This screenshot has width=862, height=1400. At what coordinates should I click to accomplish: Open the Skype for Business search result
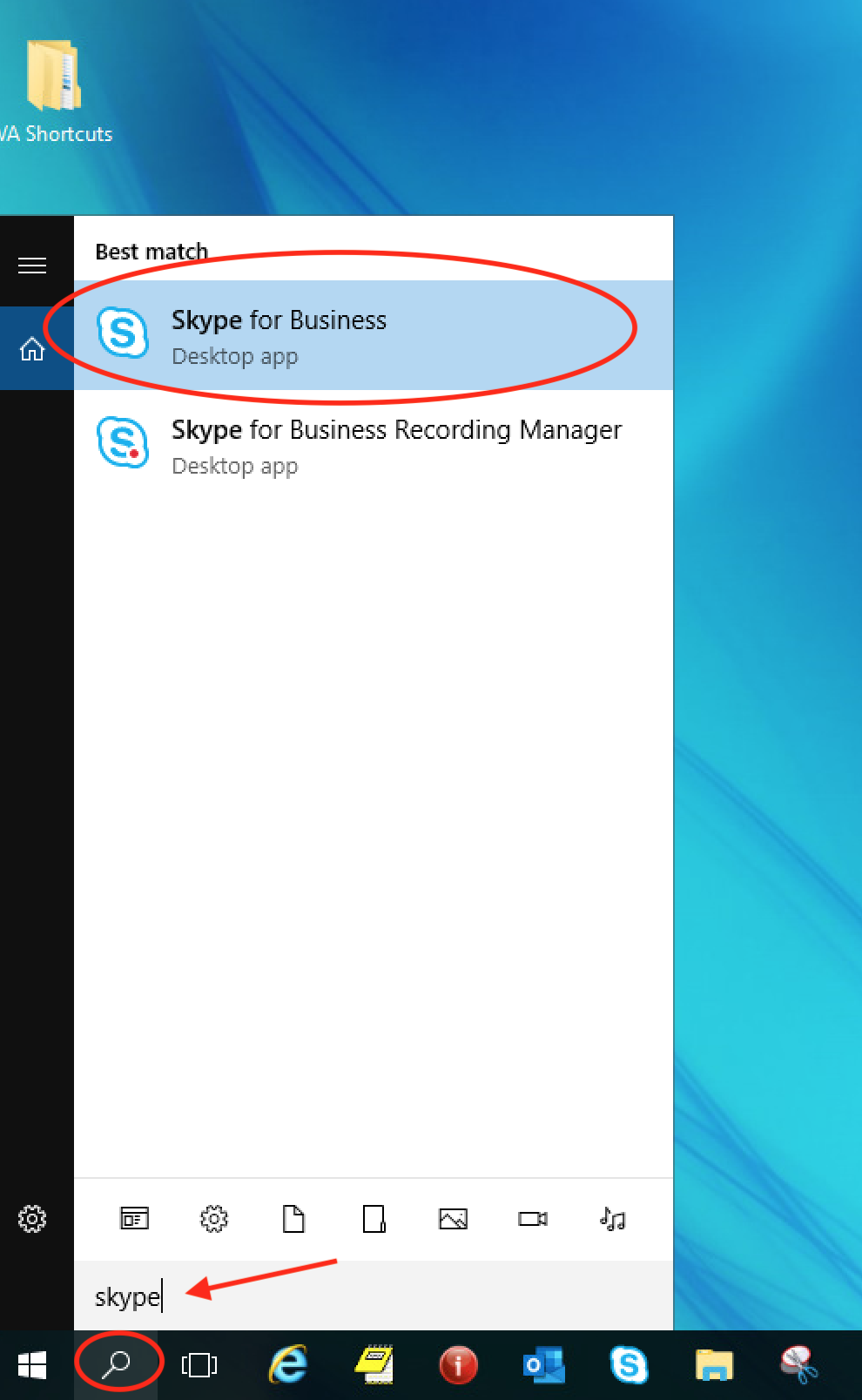pyautogui.click(x=279, y=335)
